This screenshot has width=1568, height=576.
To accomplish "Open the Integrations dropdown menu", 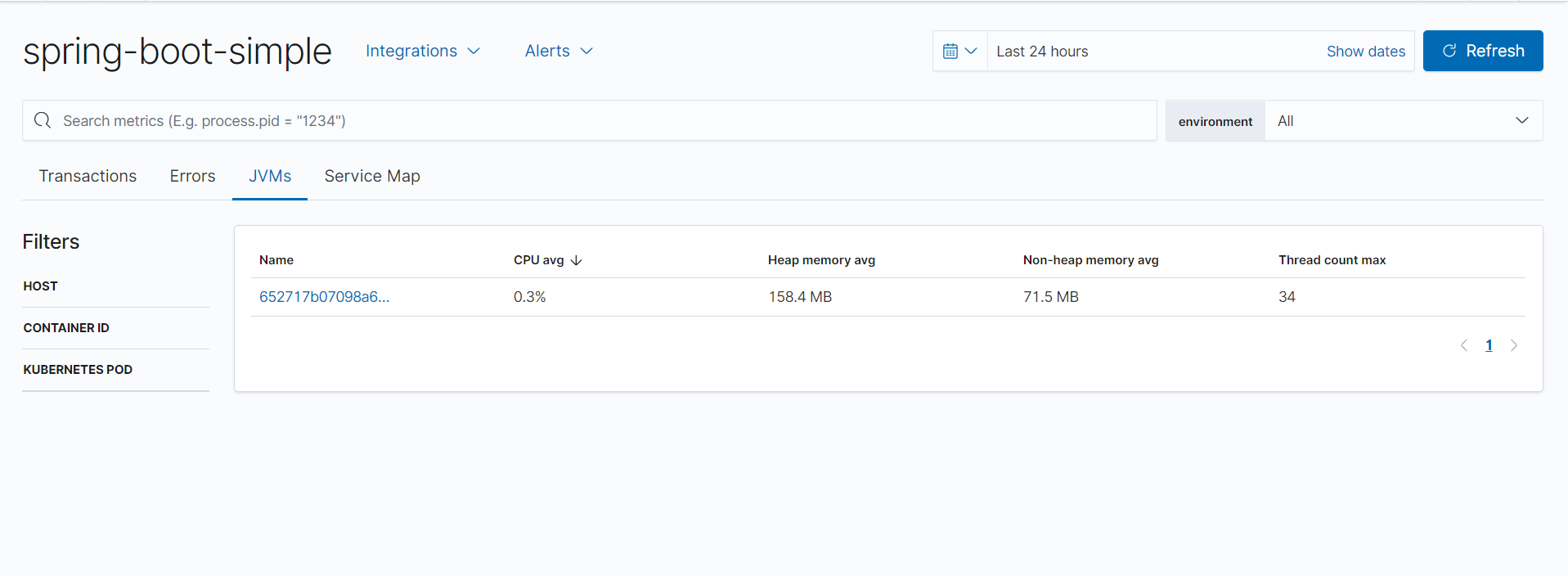I will (422, 51).
